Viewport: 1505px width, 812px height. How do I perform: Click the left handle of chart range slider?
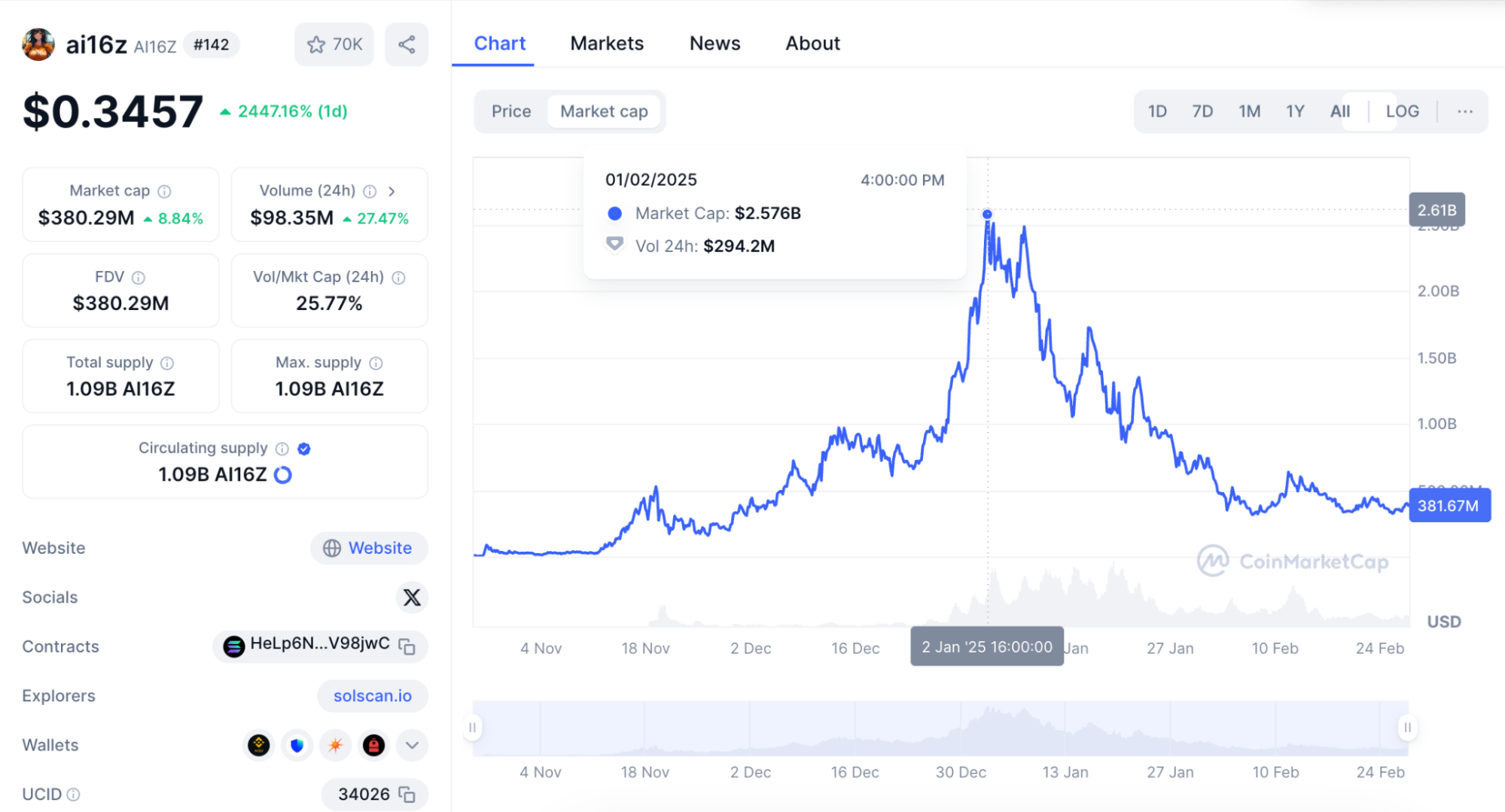473,728
